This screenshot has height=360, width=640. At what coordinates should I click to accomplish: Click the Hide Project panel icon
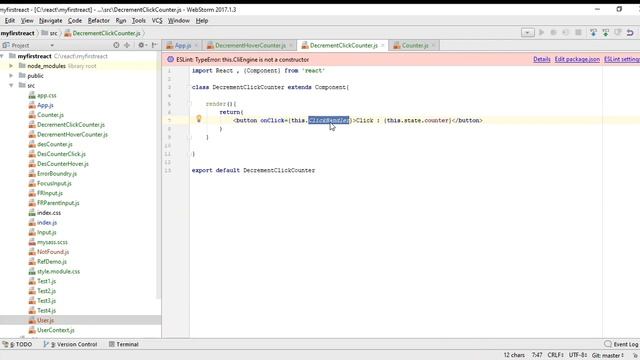pyautogui.click(x=155, y=45)
